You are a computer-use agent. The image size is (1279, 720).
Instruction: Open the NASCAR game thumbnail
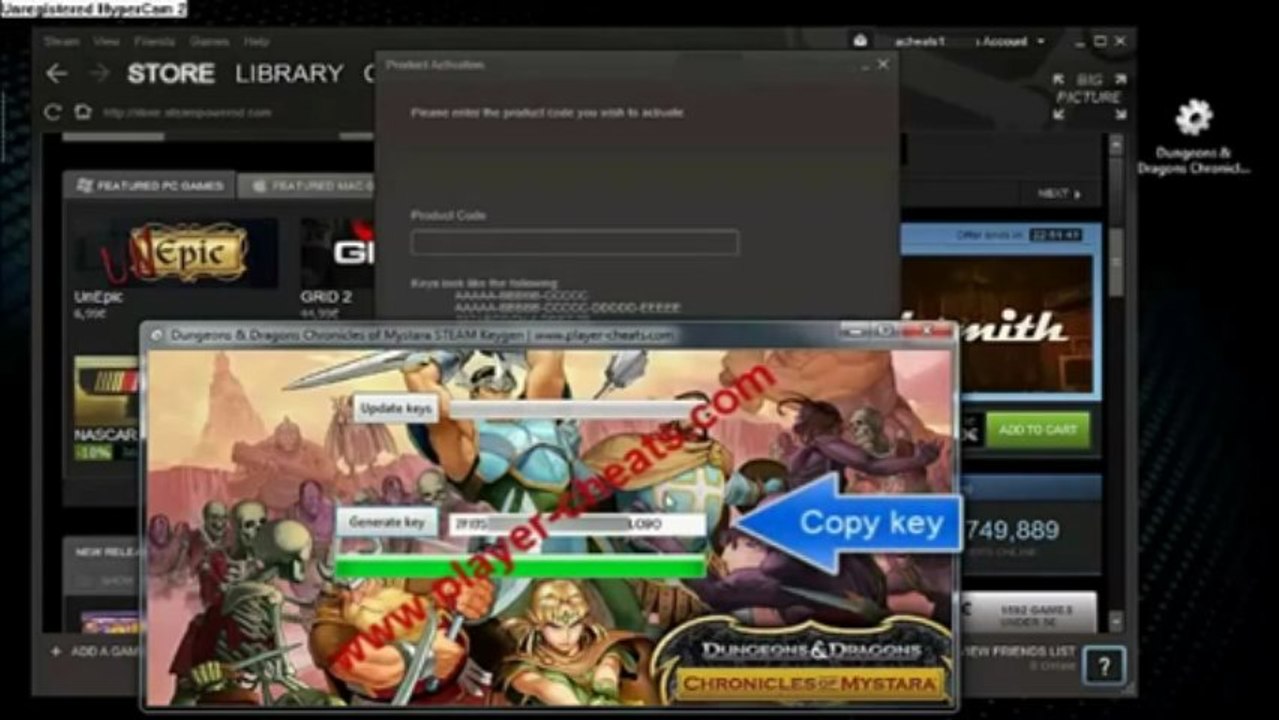(106, 392)
